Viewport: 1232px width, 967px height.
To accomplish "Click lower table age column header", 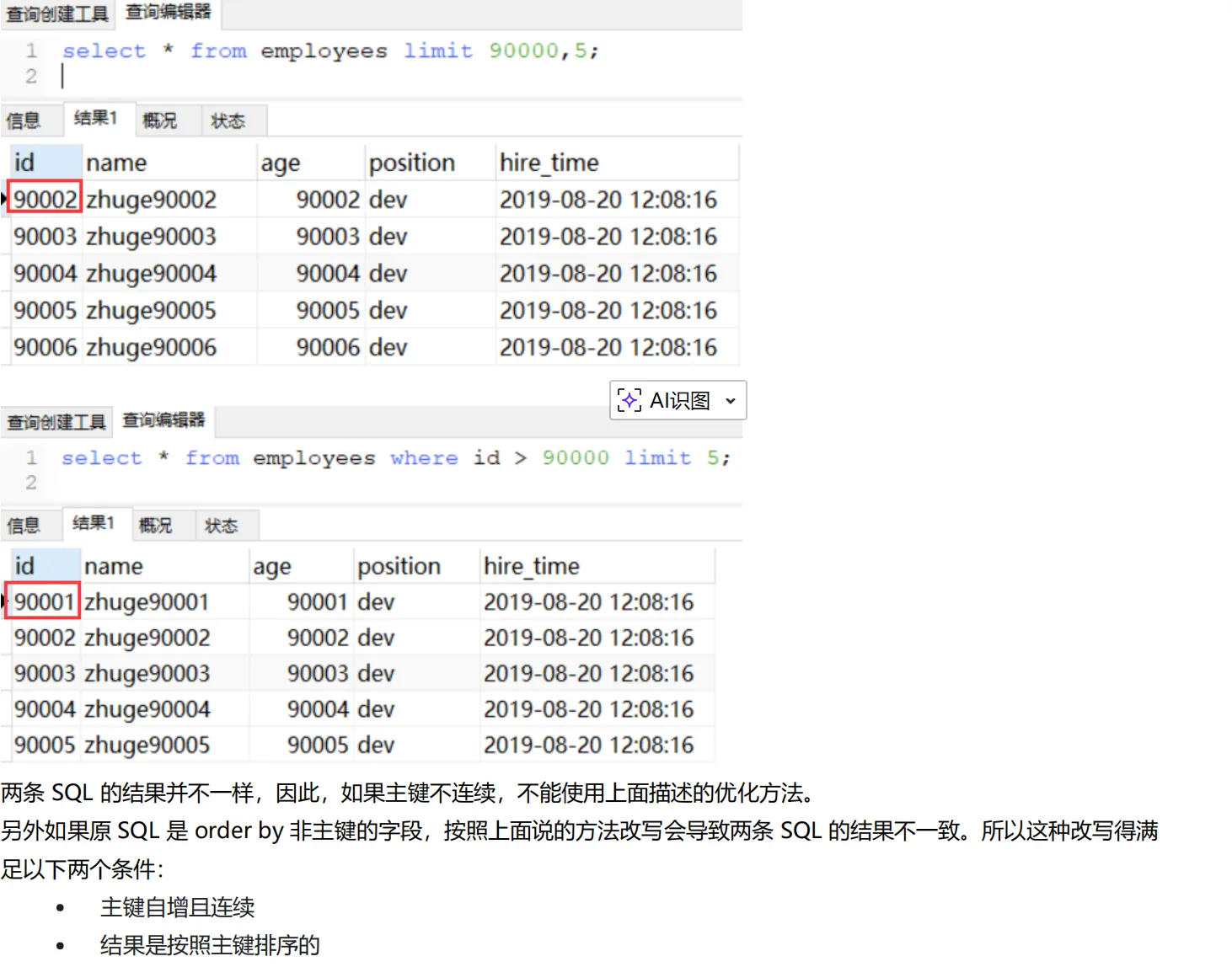I will (x=302, y=566).
